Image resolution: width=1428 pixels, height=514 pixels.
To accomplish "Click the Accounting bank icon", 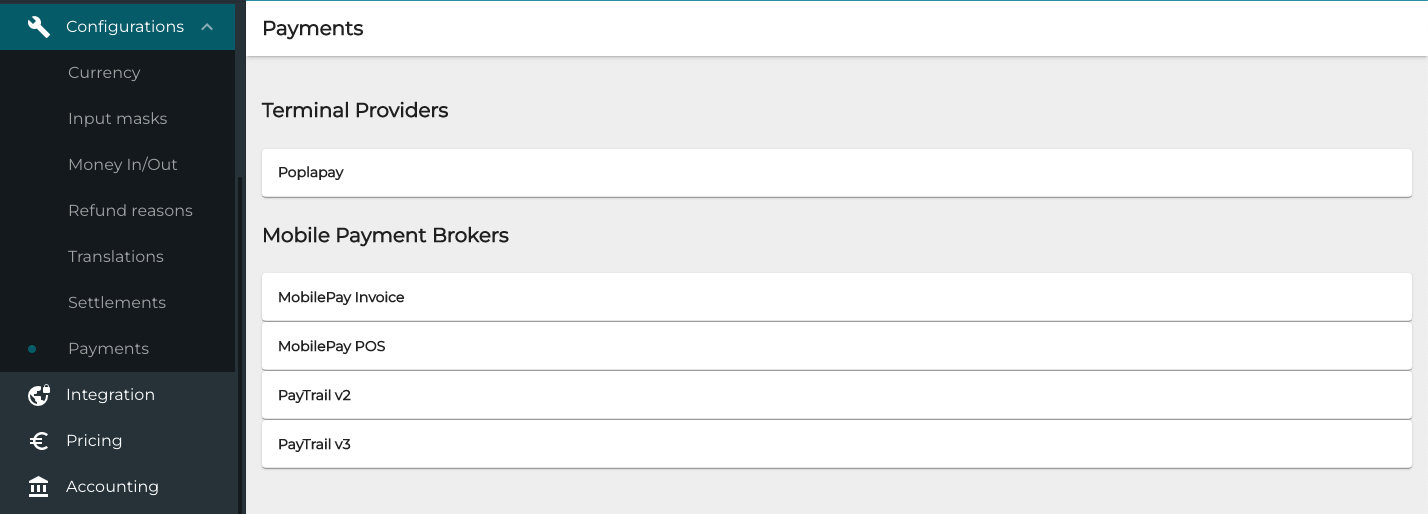I will click(39, 487).
